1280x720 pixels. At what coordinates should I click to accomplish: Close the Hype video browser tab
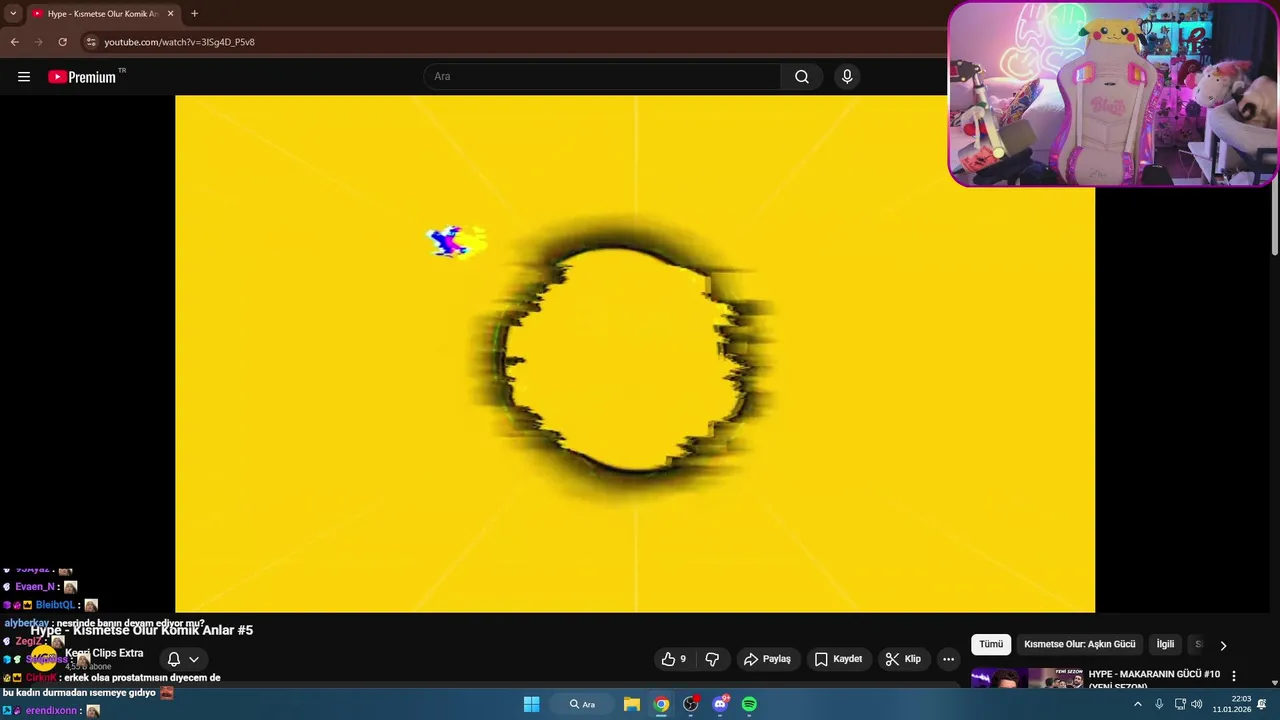point(170,14)
